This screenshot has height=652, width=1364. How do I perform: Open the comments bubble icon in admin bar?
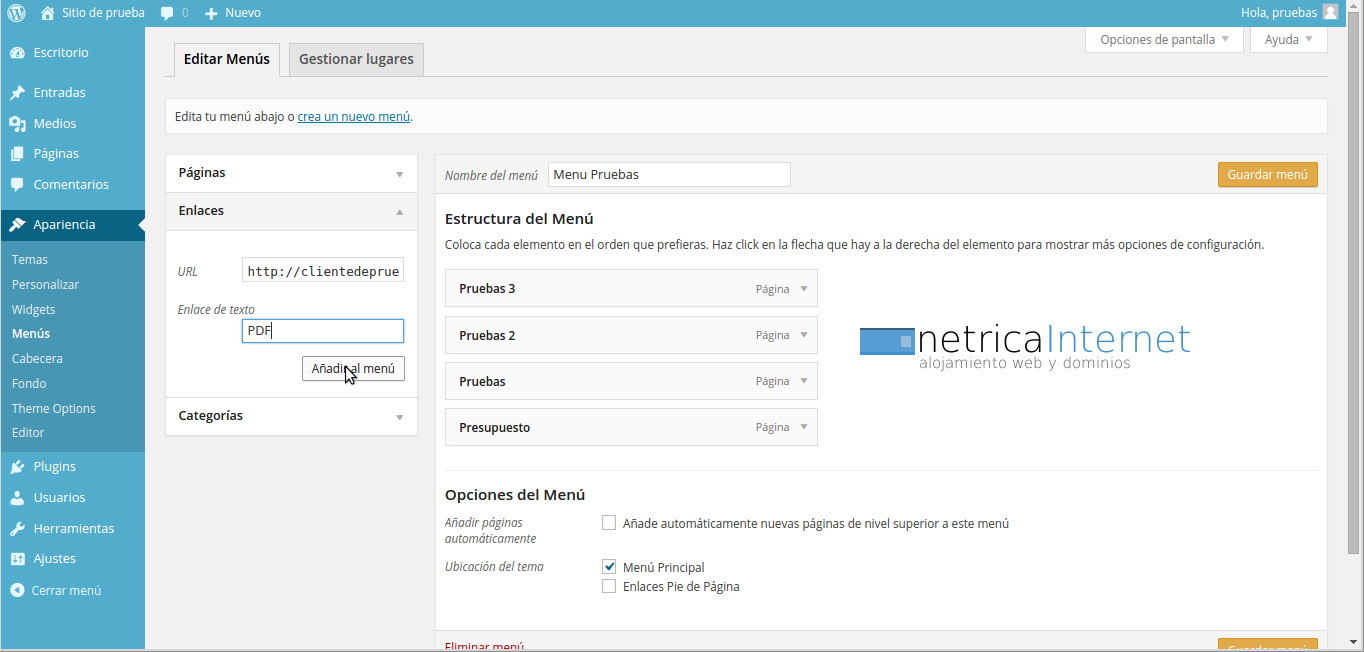[167, 13]
